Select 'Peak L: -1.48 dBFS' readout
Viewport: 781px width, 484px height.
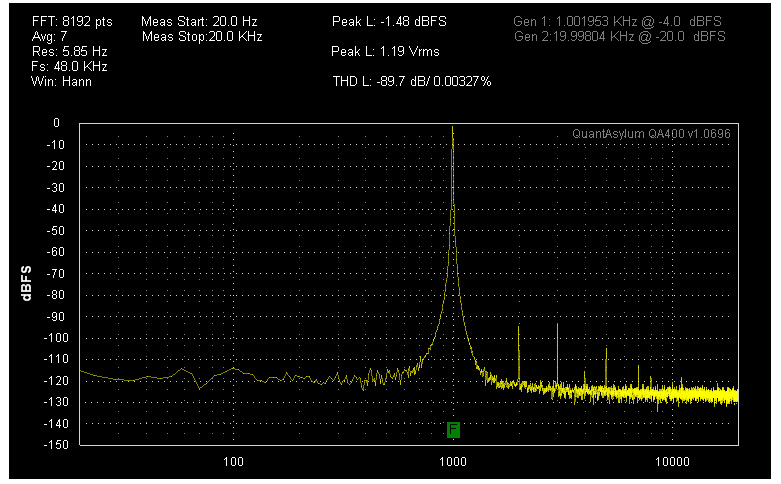389,21
